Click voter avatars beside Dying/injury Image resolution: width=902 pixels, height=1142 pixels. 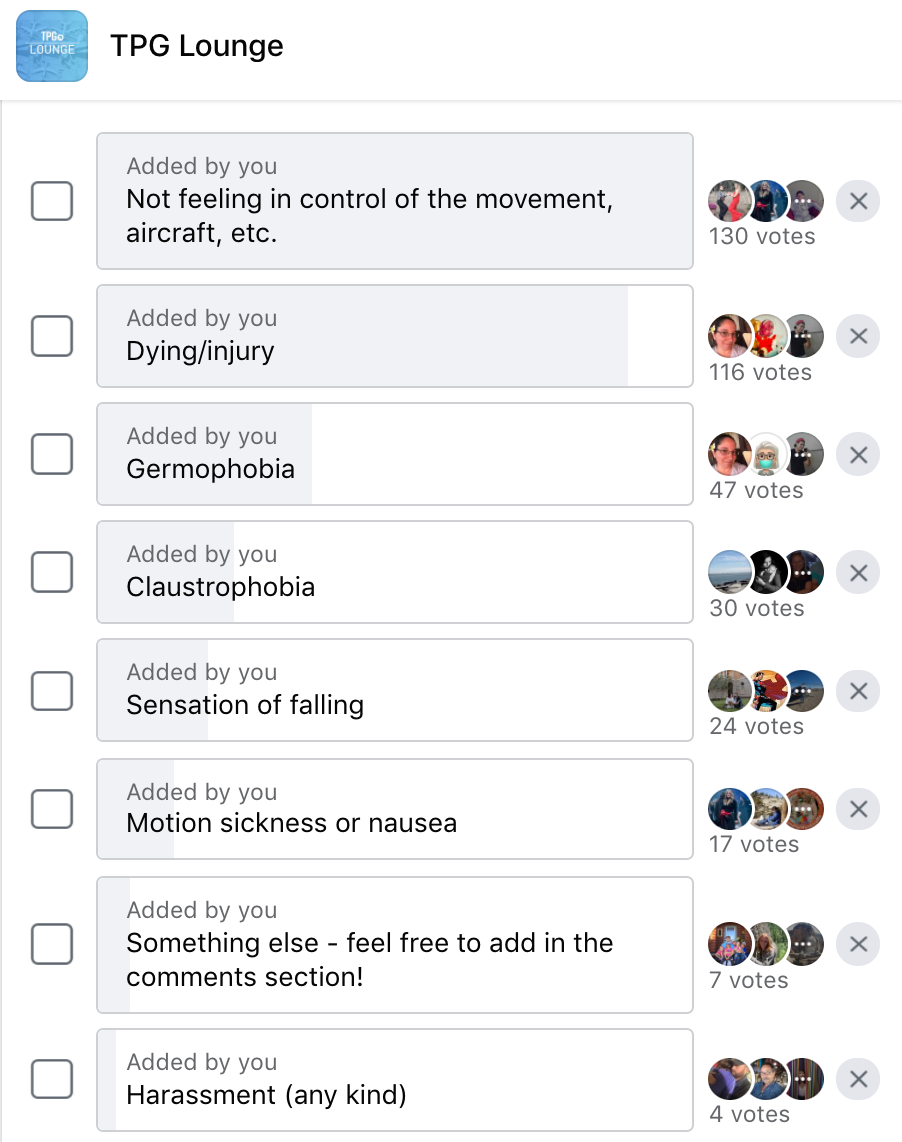(765, 337)
